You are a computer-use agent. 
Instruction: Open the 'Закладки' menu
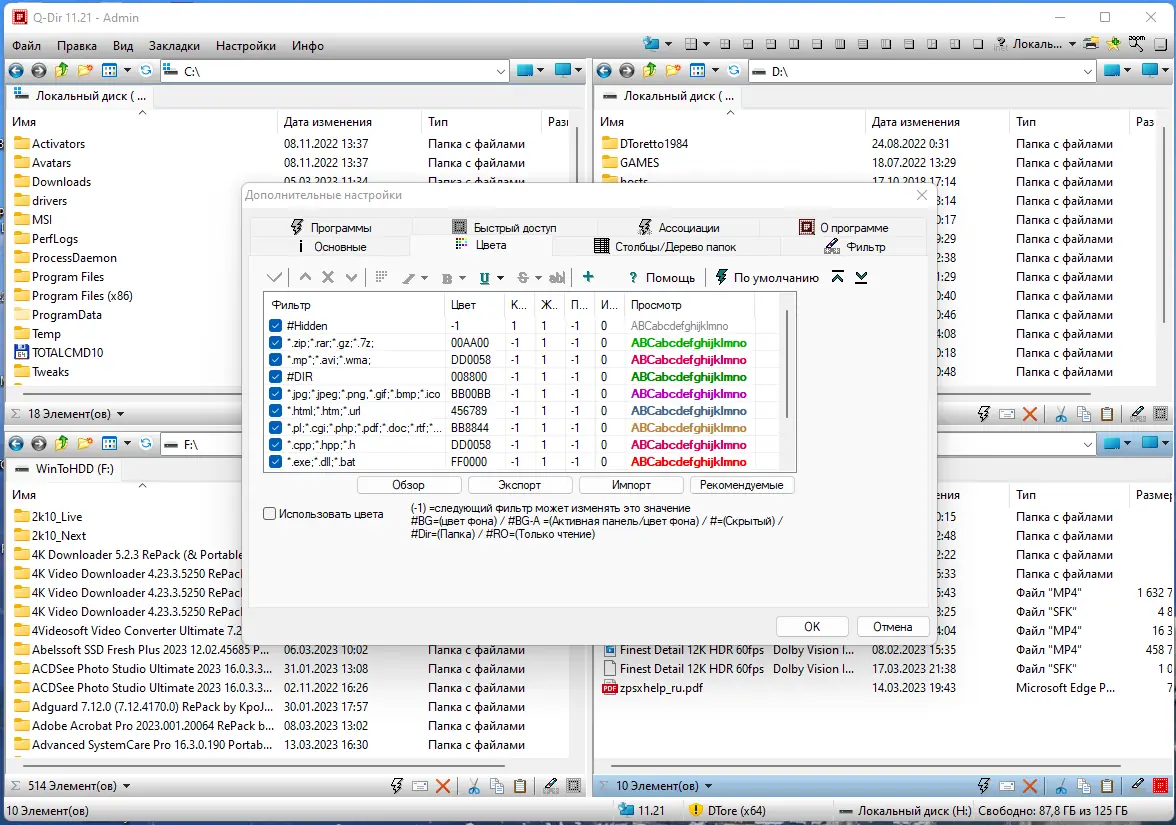[x=174, y=46]
